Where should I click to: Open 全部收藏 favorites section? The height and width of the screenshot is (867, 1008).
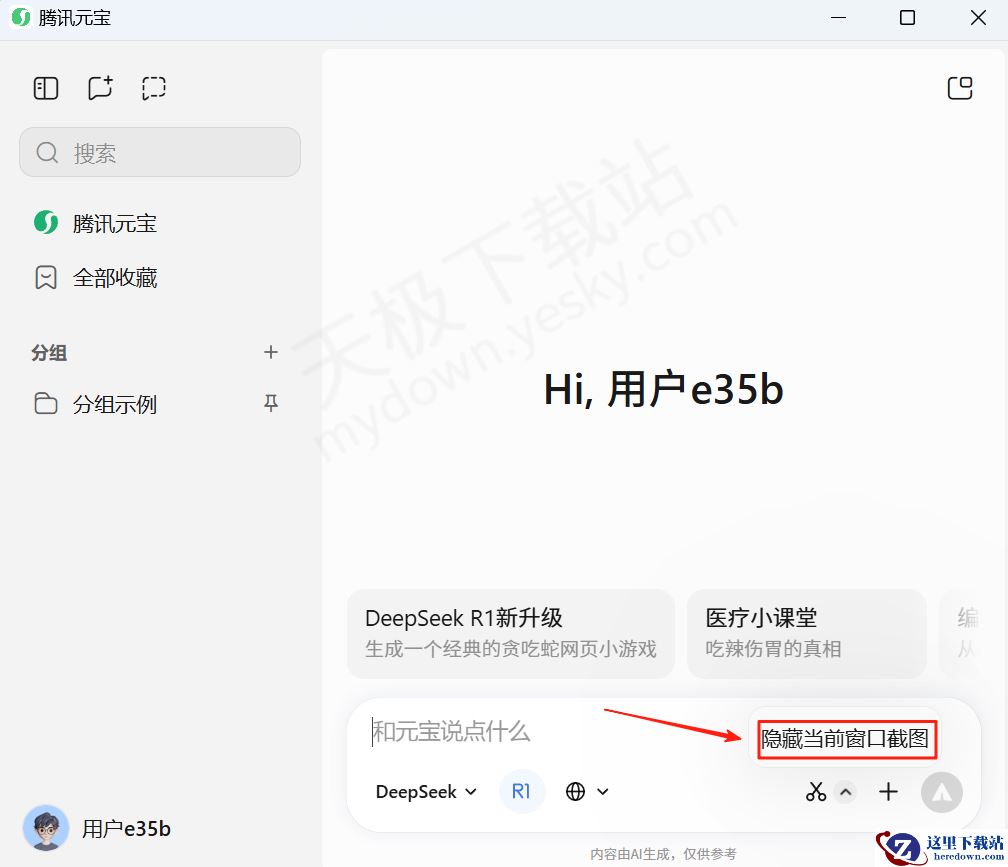point(115,278)
